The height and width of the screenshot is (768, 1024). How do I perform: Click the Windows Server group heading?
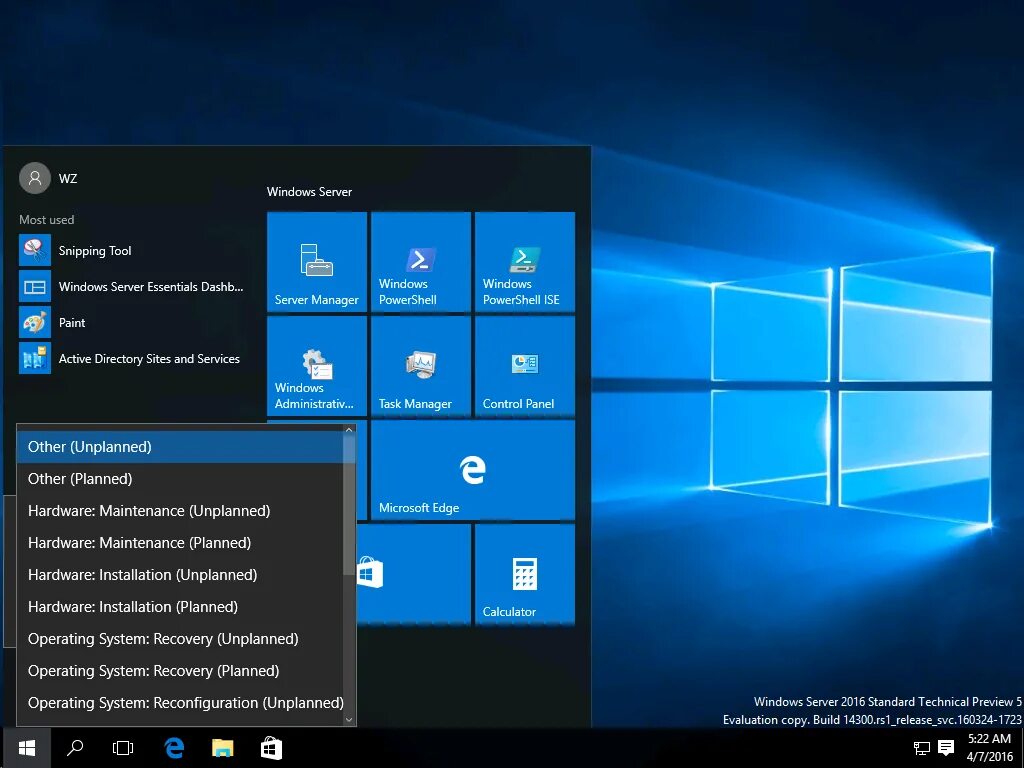point(309,192)
